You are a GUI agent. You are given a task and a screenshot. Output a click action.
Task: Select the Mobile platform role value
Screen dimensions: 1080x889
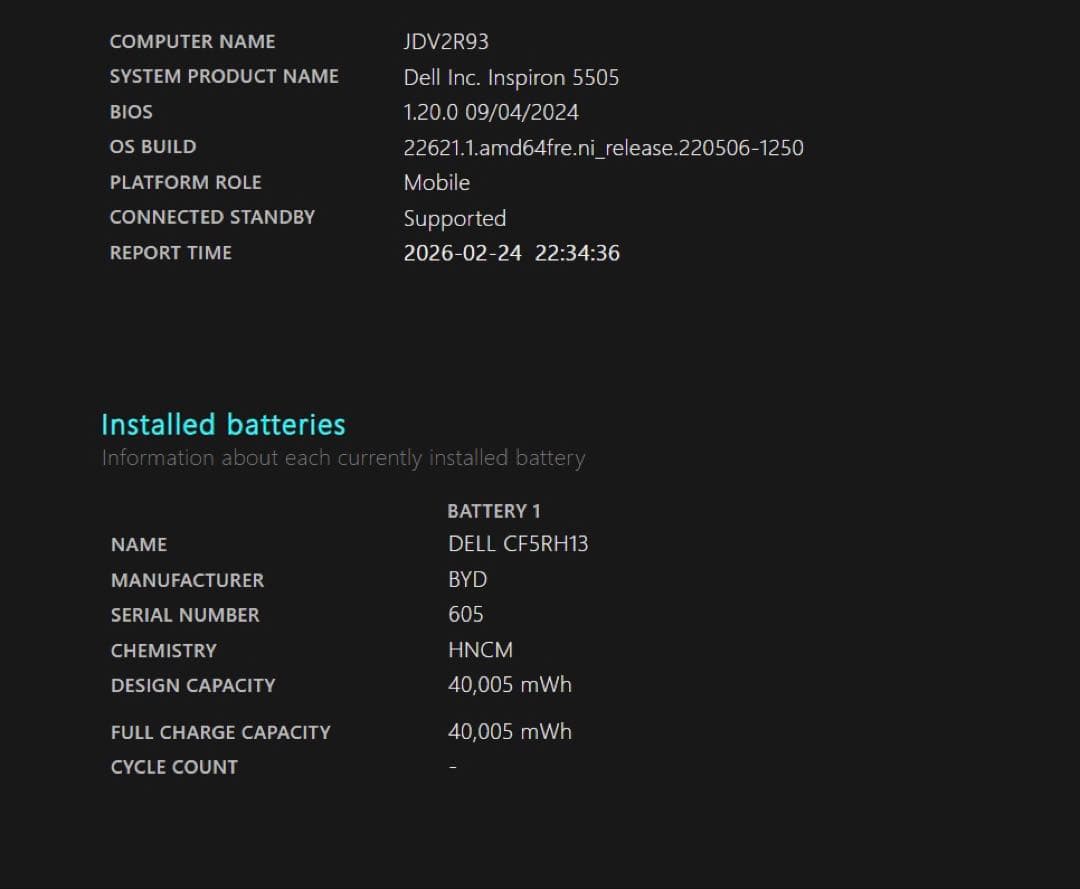coord(436,182)
